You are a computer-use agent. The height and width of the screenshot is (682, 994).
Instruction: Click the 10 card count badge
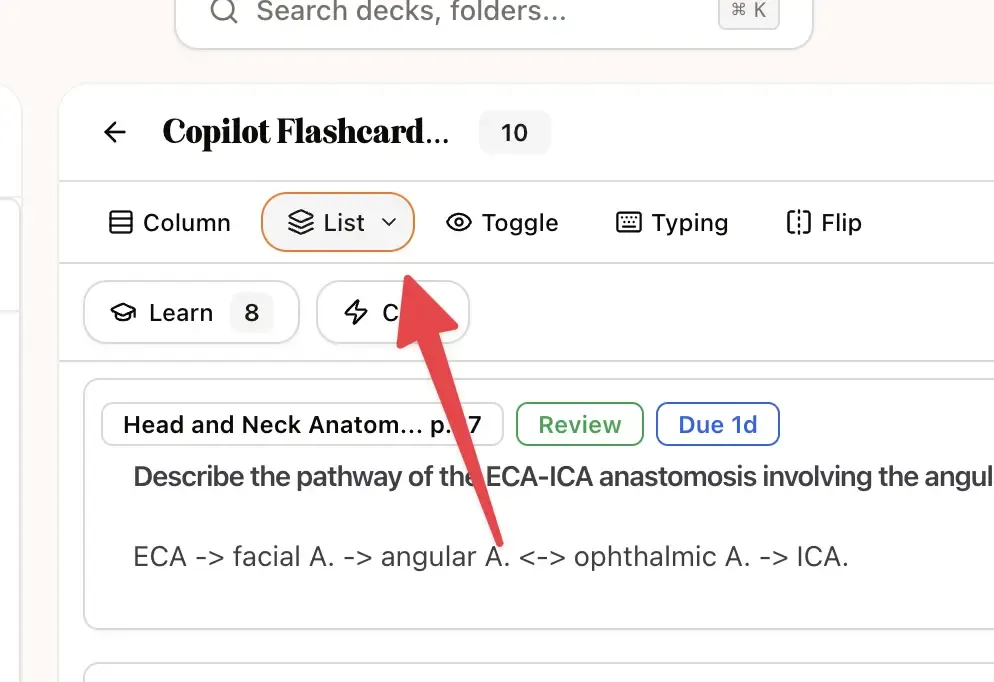pos(514,132)
